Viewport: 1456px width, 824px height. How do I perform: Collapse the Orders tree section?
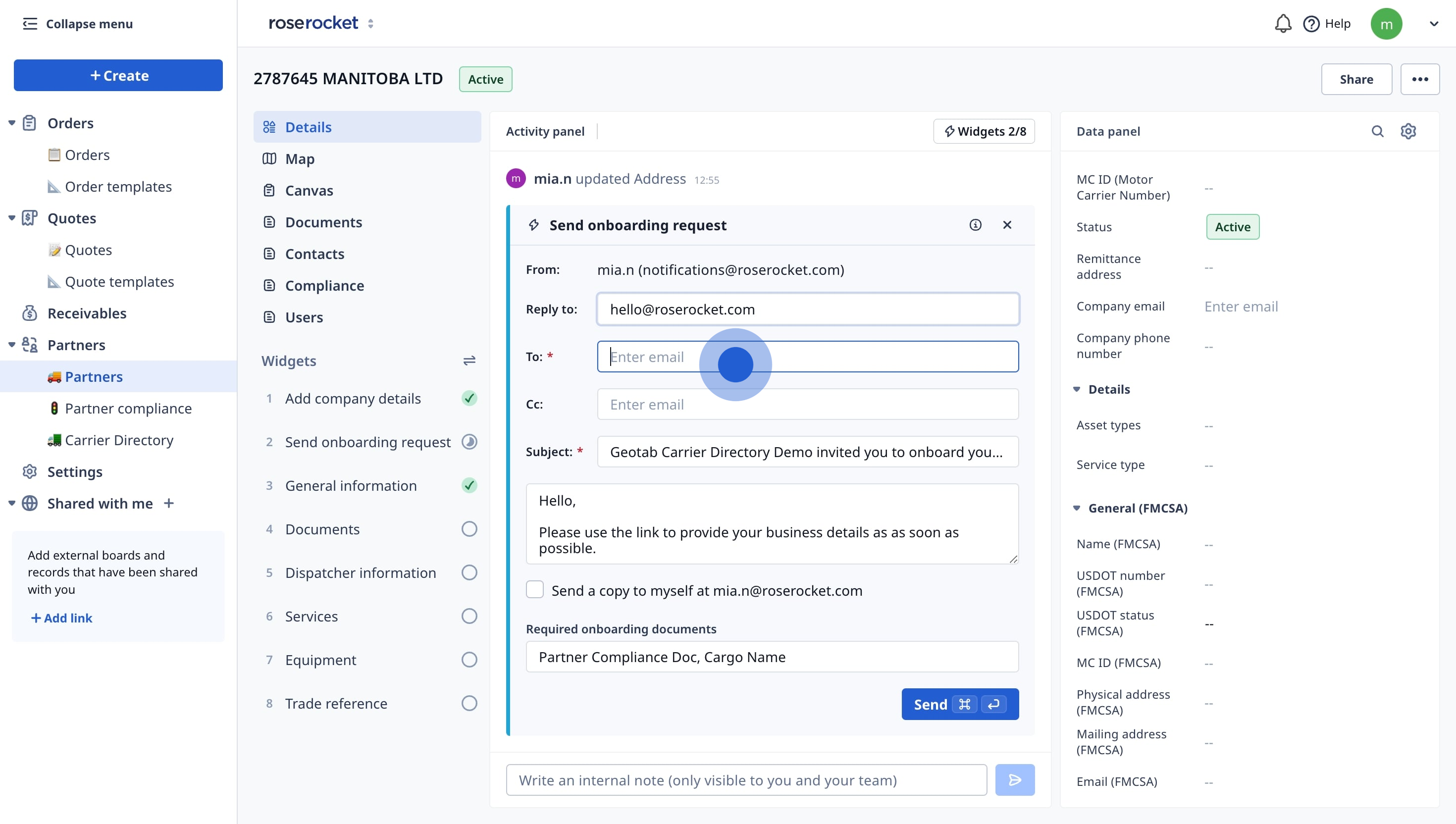point(12,123)
